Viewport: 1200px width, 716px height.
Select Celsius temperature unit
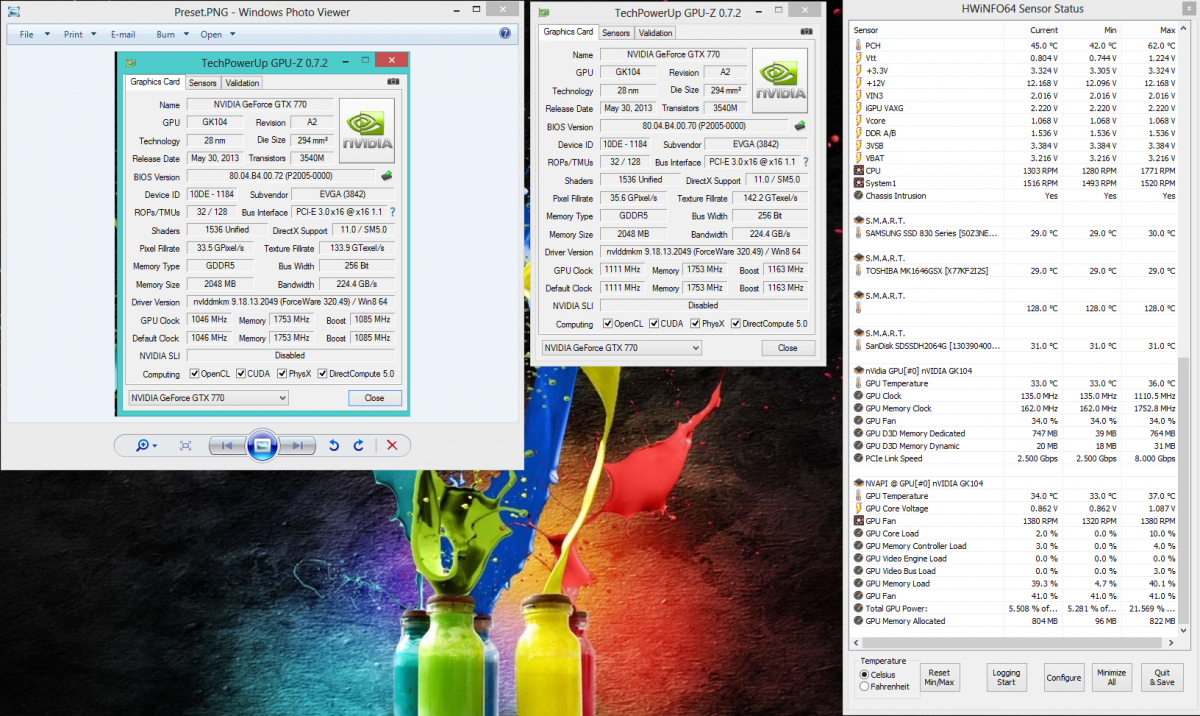tap(865, 674)
